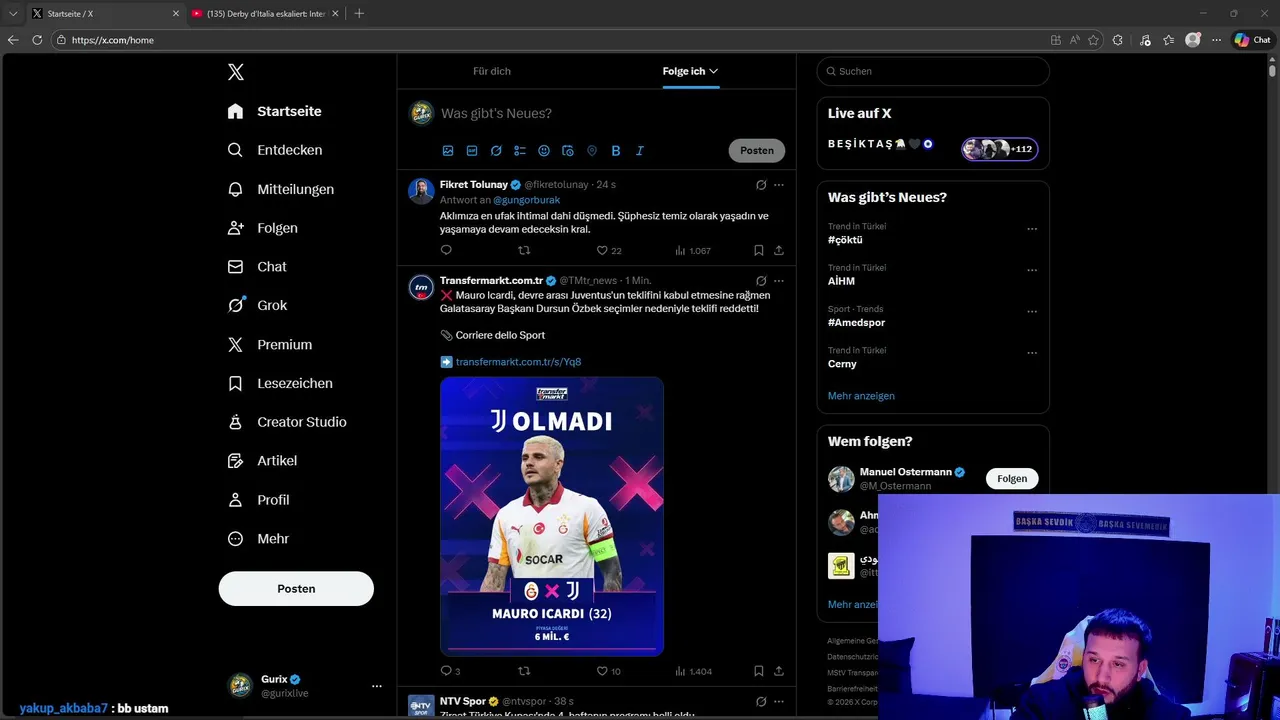Open Lesezeichen bookmarks
This screenshot has height=720, width=1280.
pos(279,383)
